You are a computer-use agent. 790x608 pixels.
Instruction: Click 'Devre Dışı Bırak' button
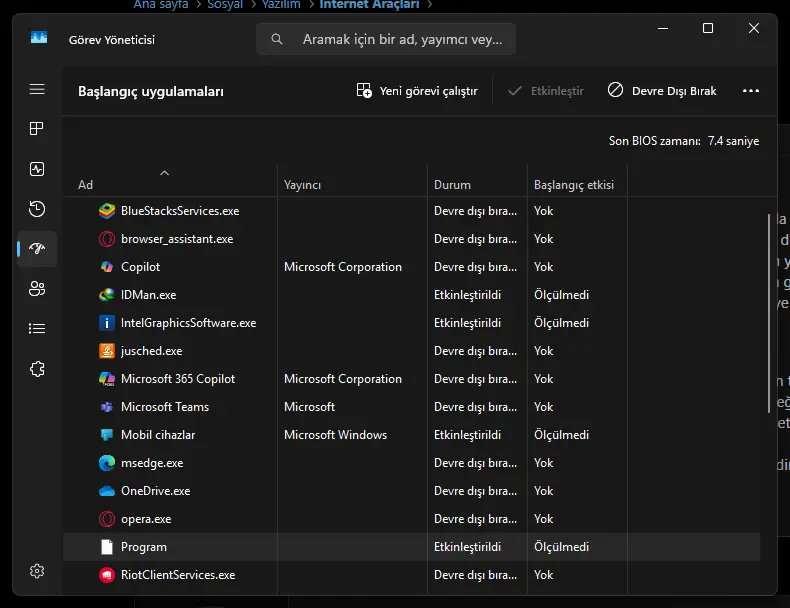[662, 91]
